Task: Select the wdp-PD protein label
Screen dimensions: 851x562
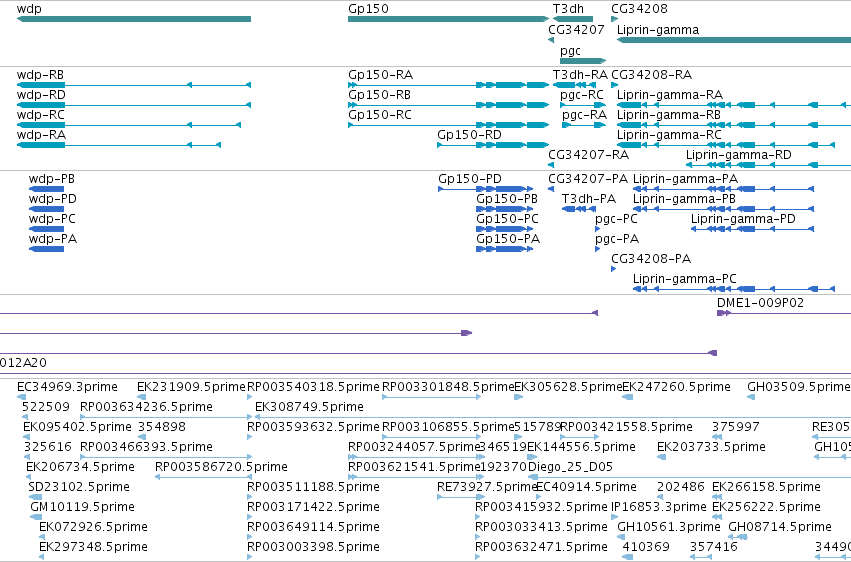Action: [x=53, y=200]
